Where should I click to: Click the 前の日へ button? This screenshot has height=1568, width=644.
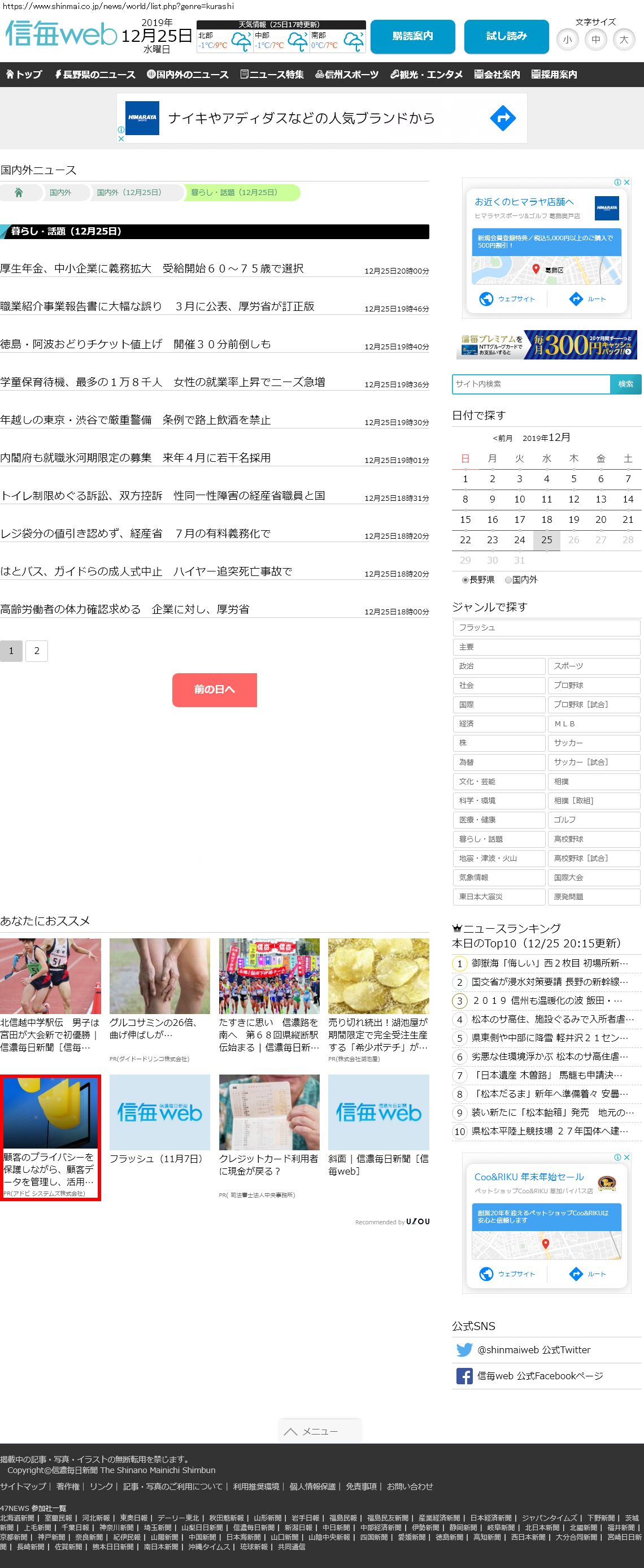point(214,690)
